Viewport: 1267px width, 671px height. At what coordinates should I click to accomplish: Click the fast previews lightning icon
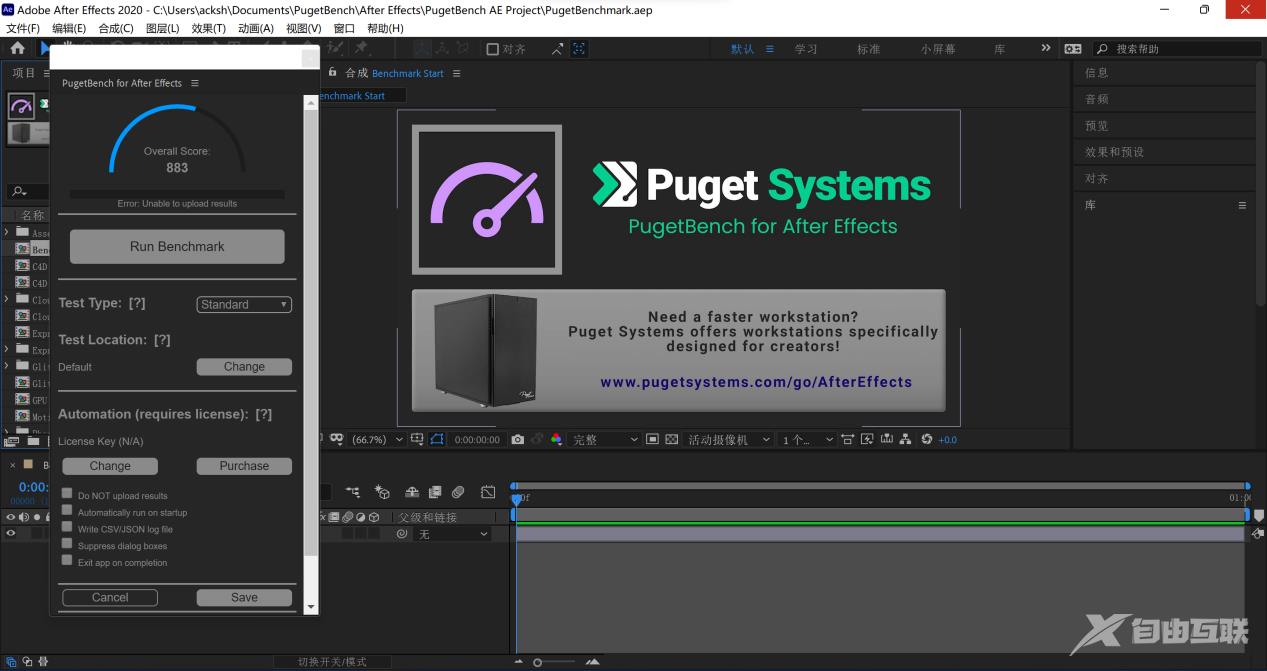pyautogui.click(x=866, y=439)
